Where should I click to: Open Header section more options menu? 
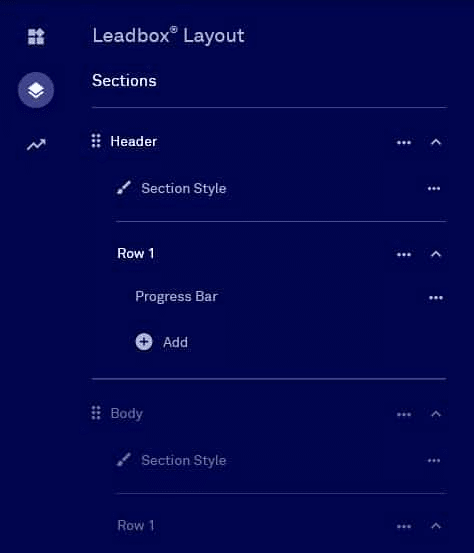[x=404, y=142]
